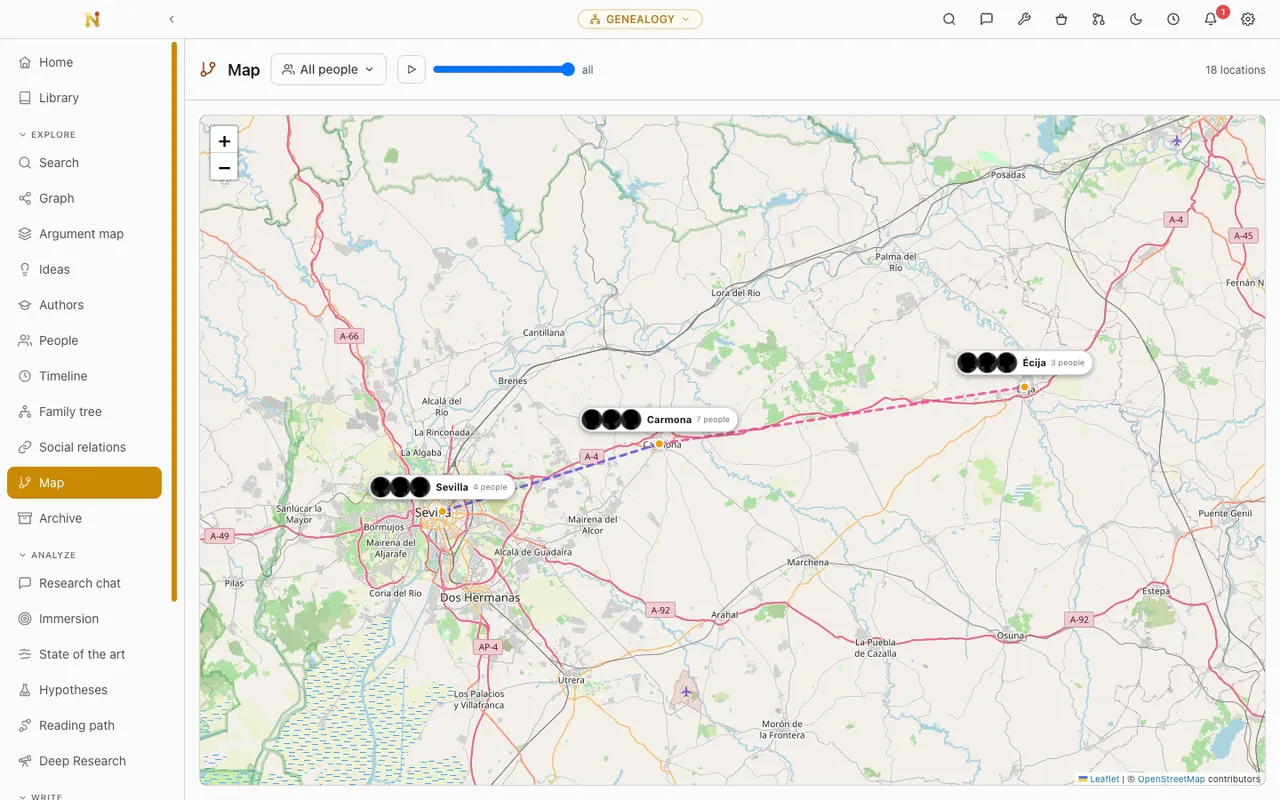Open Authors page
1280x800 pixels.
[84, 305]
